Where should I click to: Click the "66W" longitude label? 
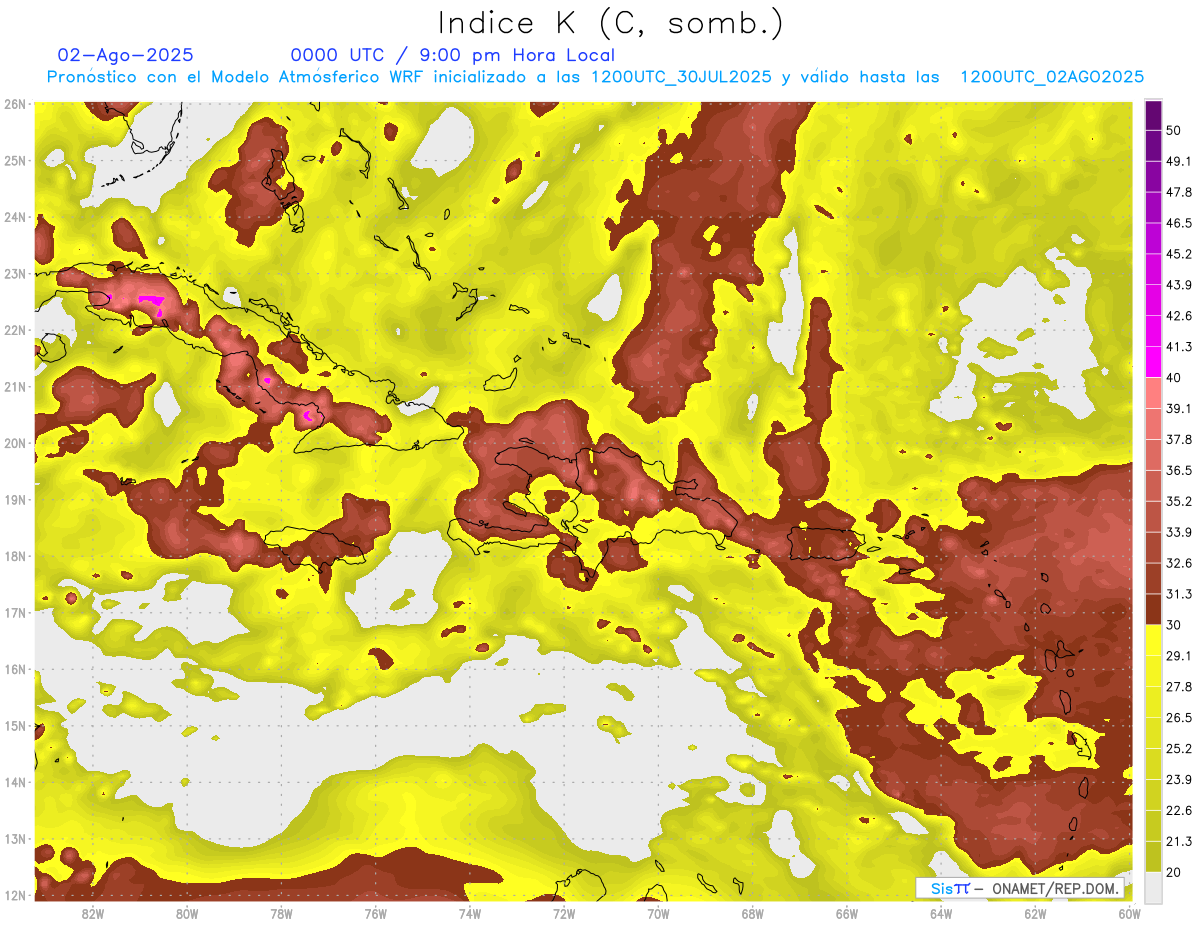coord(846,913)
